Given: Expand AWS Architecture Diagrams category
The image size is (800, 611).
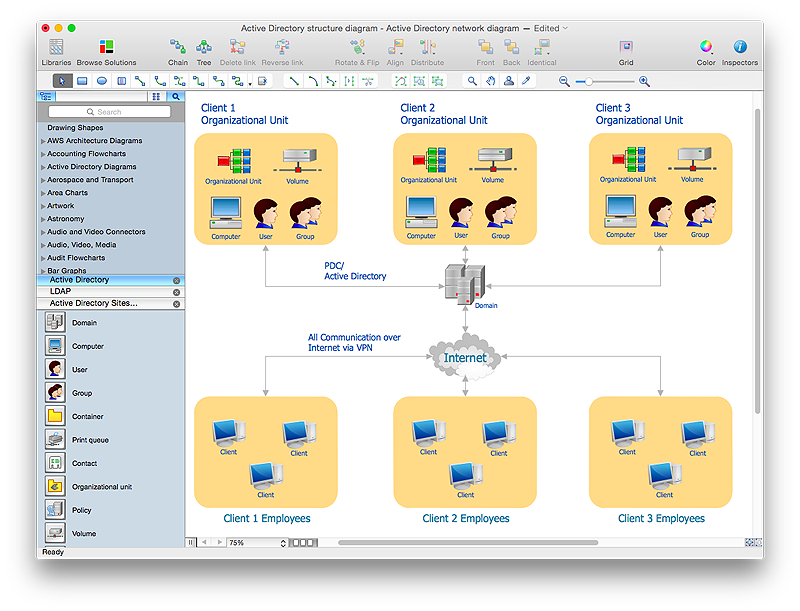Looking at the screenshot, I should coord(43,141).
